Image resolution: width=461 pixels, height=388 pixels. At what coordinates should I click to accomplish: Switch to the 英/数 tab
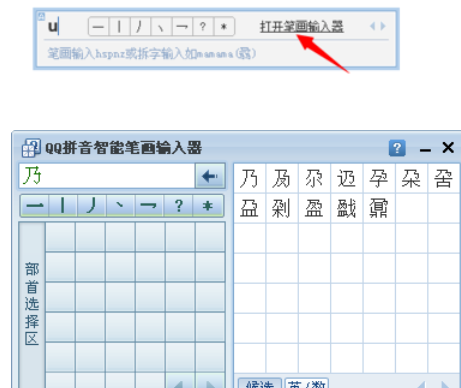[x=307, y=383]
